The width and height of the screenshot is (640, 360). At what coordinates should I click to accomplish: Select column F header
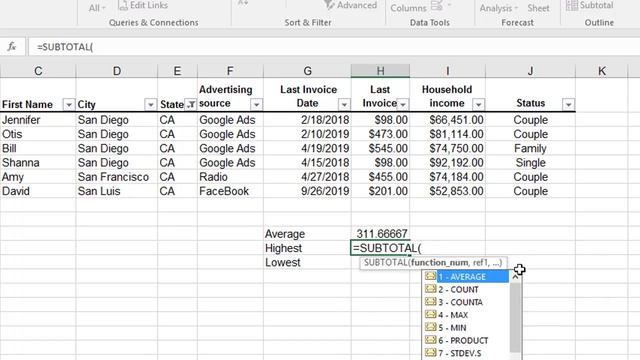tap(230, 71)
